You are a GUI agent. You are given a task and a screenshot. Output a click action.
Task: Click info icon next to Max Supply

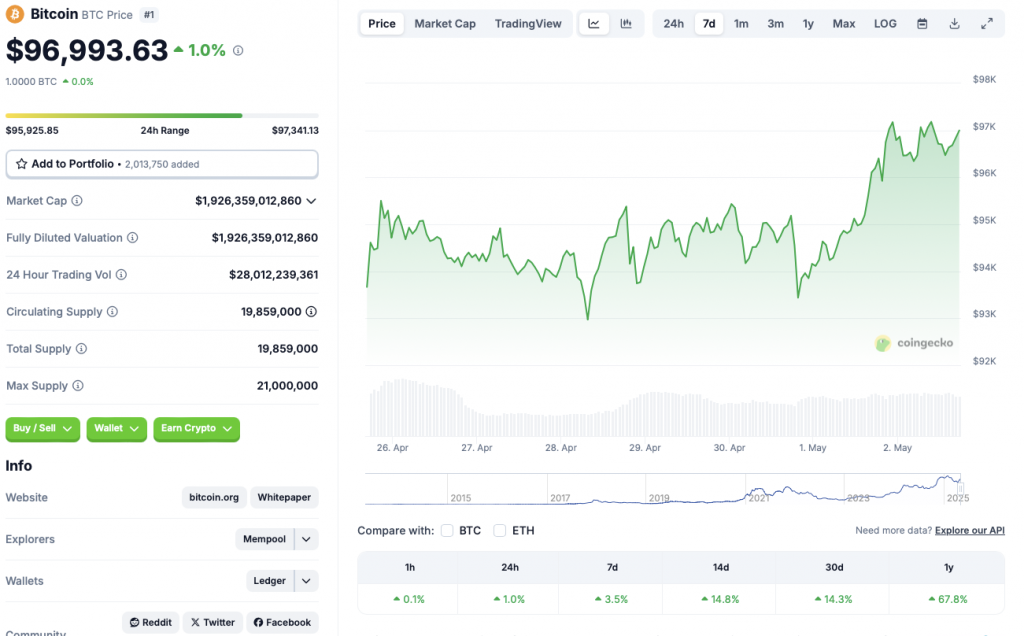point(78,386)
